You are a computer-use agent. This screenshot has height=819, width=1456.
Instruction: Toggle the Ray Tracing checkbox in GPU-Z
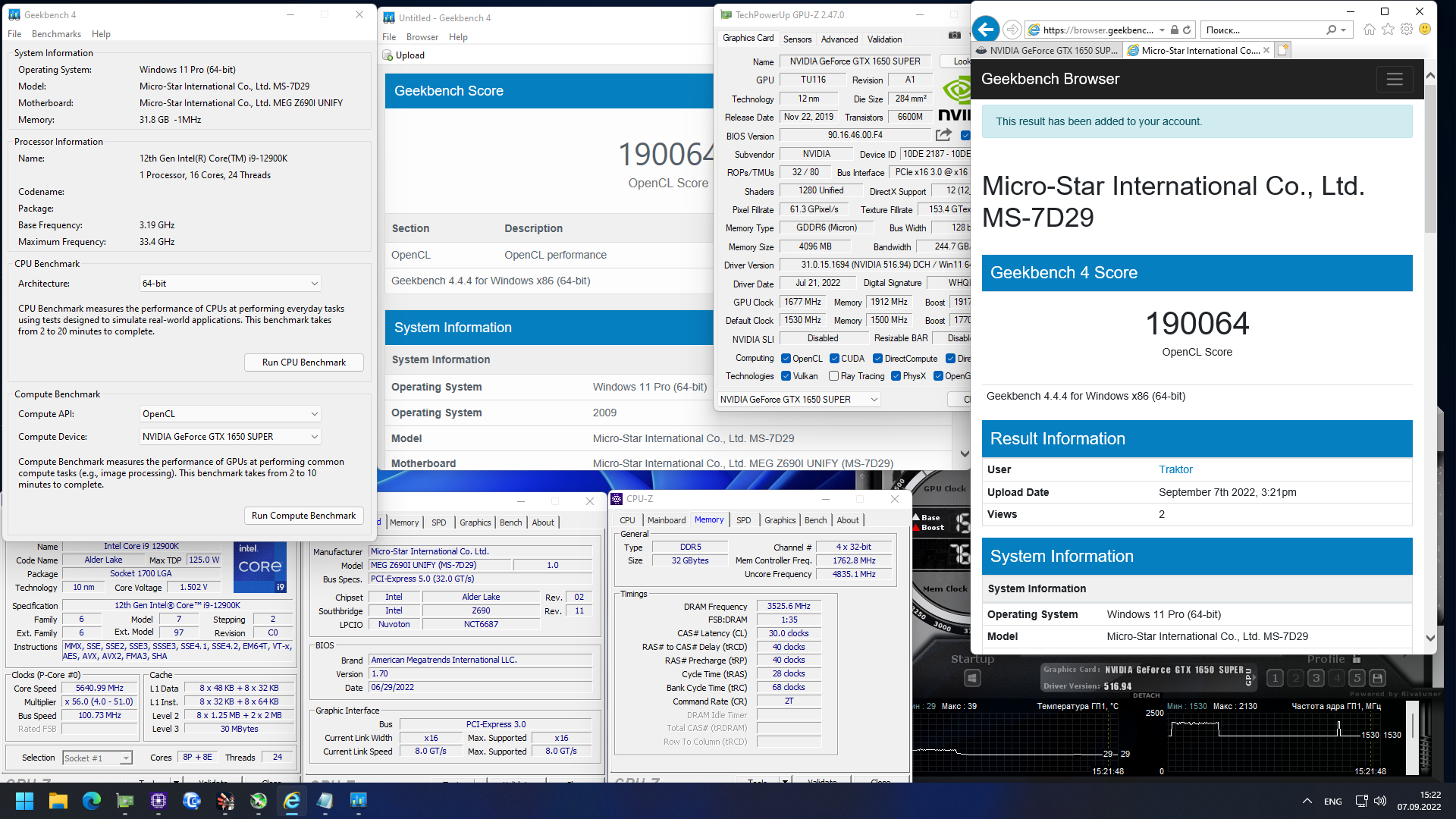tap(833, 376)
